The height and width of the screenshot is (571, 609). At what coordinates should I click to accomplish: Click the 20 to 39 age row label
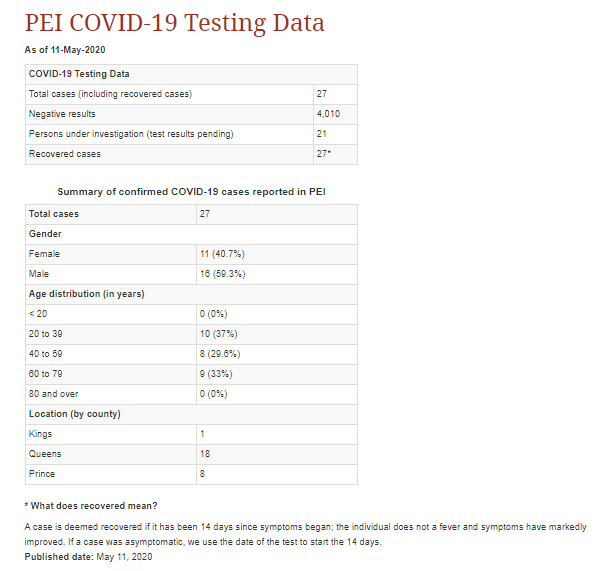click(47, 334)
